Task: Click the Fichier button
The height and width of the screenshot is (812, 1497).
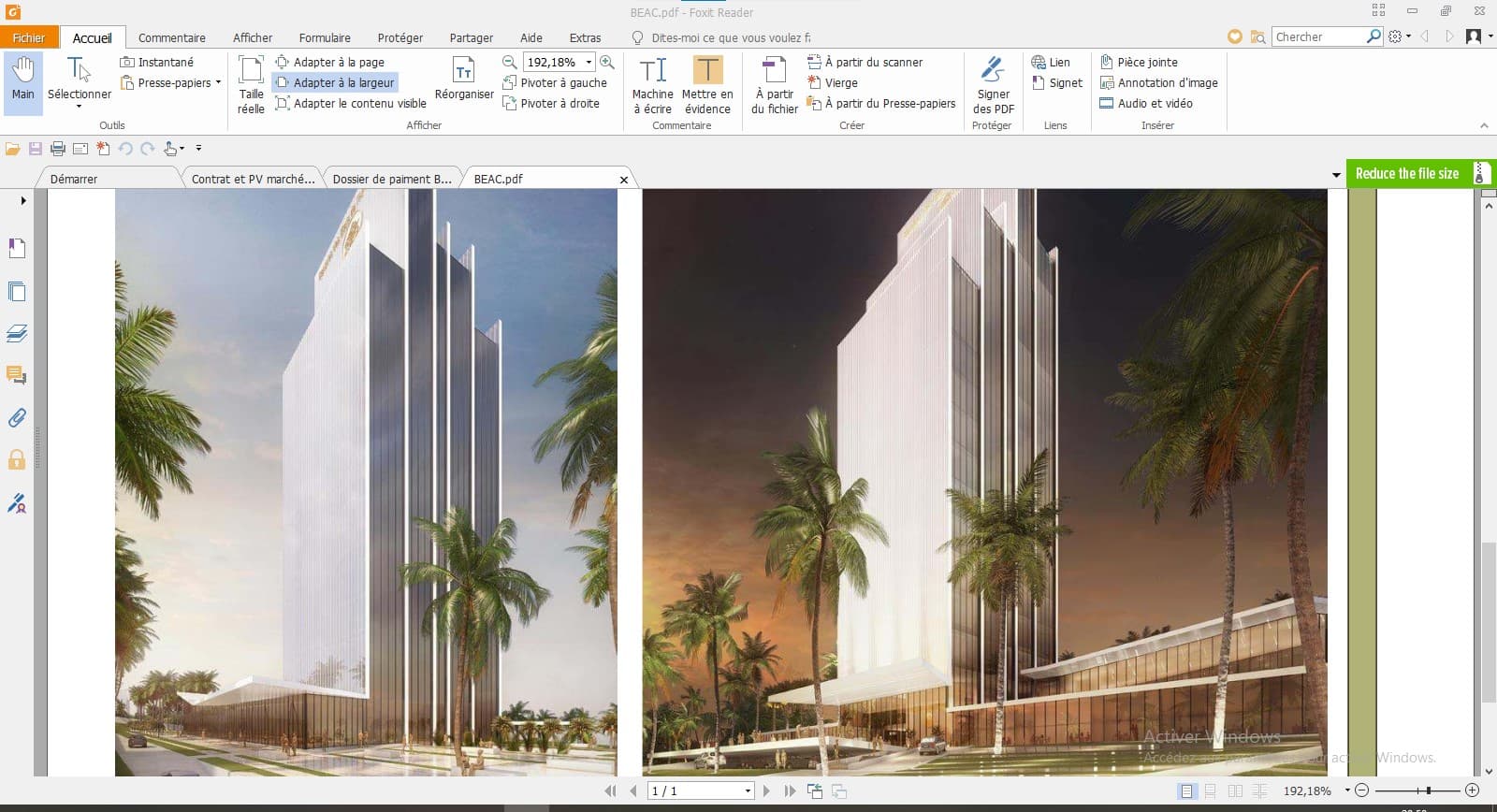Action: pyautogui.click(x=28, y=38)
